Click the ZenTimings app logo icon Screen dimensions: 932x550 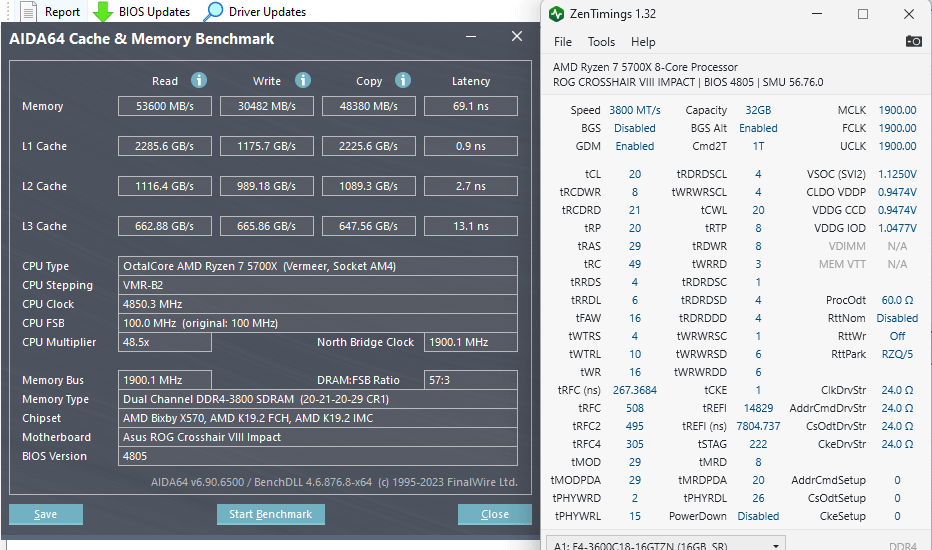pos(556,14)
